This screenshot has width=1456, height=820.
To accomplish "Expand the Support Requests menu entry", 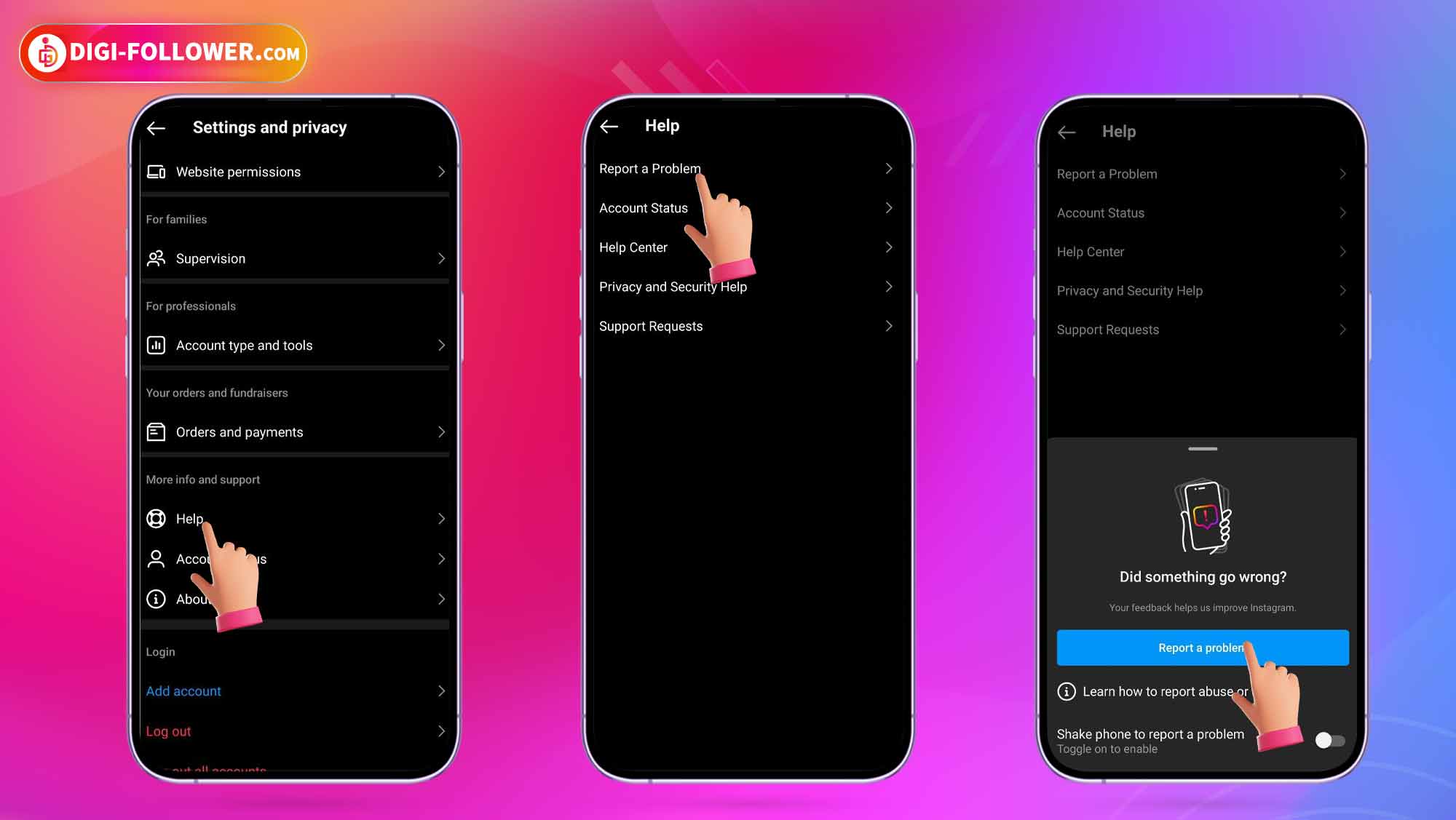I will click(x=745, y=326).
